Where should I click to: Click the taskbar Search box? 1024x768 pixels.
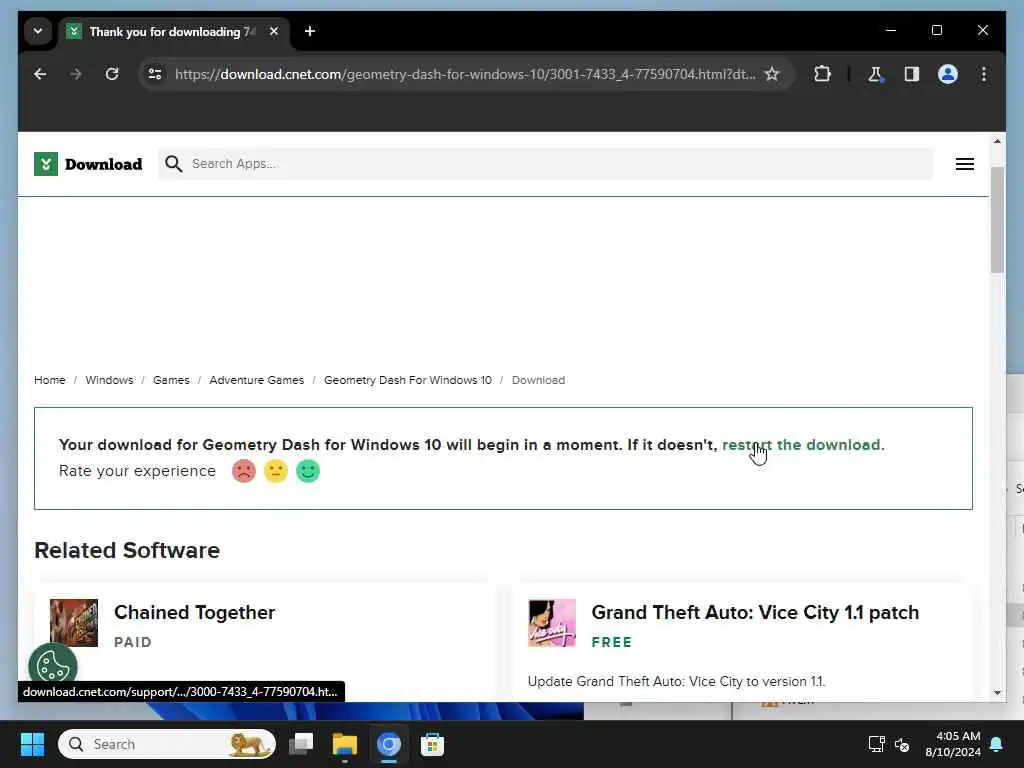(167, 744)
